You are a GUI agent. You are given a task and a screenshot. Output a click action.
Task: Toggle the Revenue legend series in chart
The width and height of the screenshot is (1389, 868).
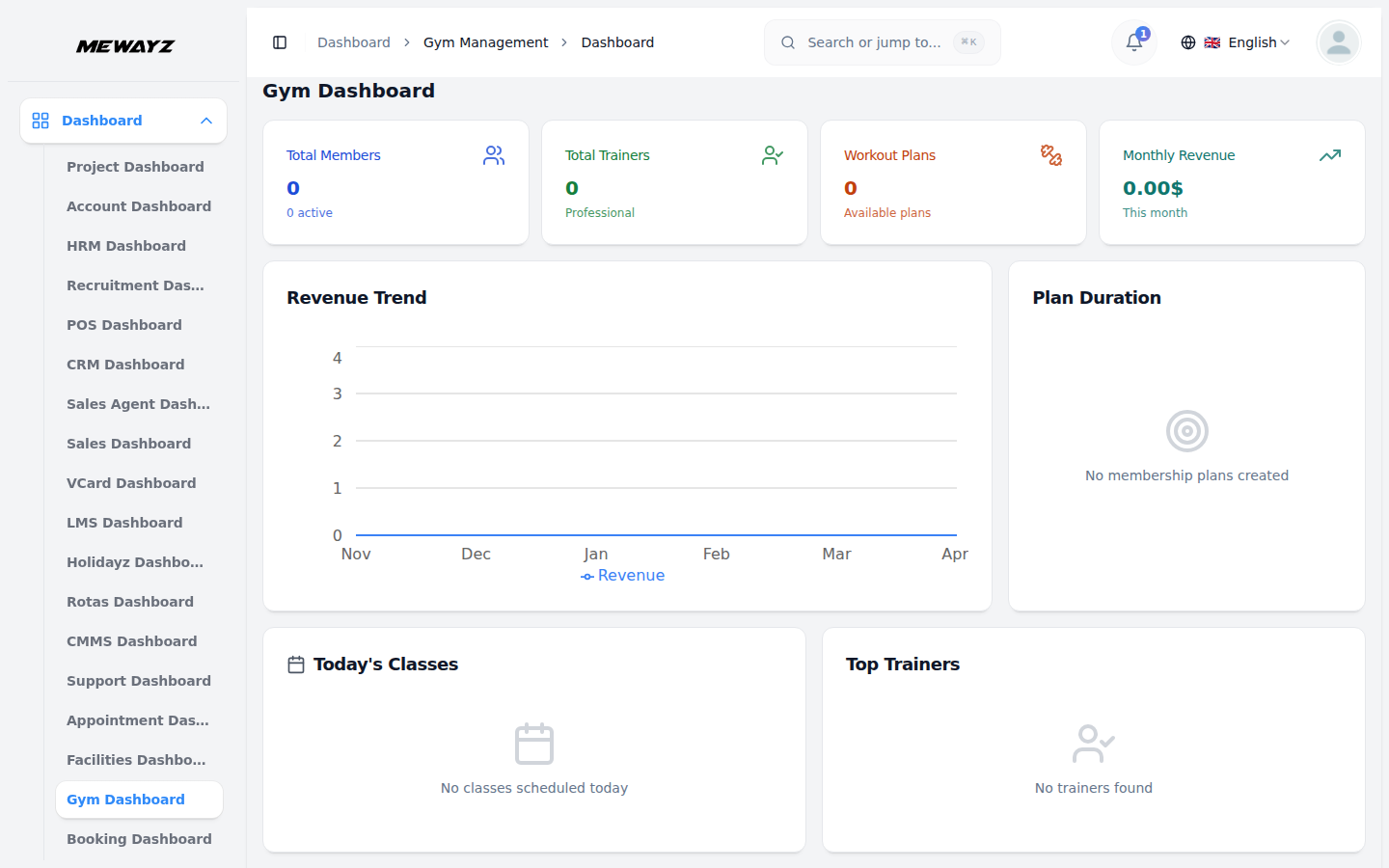[x=623, y=576]
